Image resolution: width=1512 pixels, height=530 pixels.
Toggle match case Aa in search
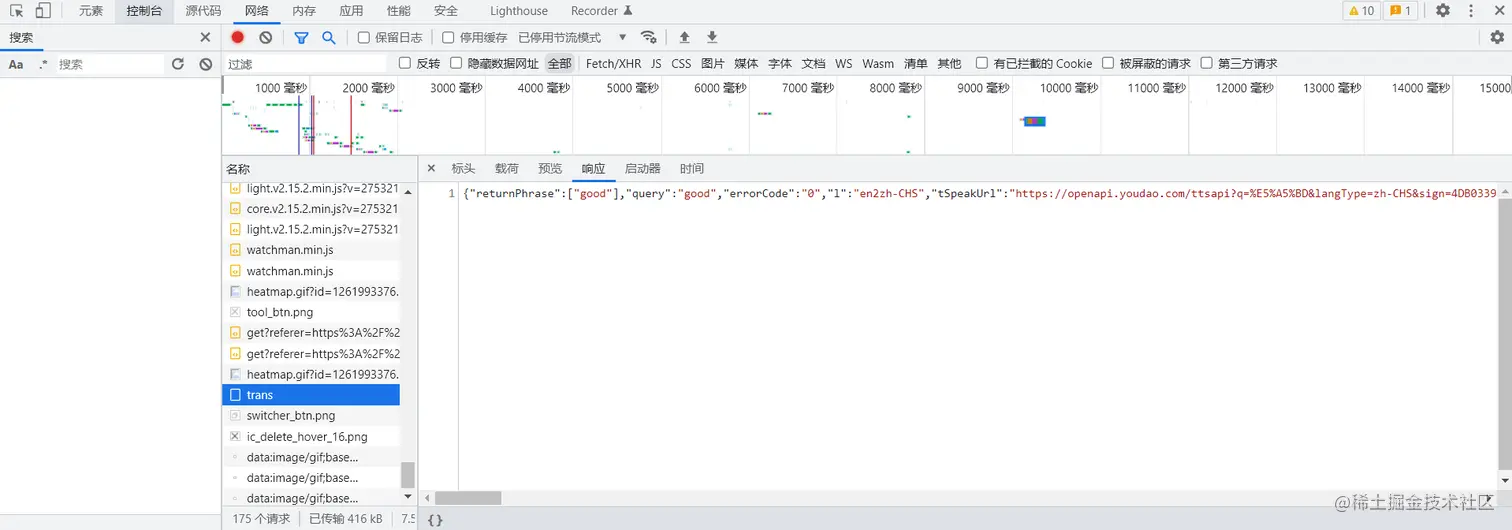tap(16, 64)
